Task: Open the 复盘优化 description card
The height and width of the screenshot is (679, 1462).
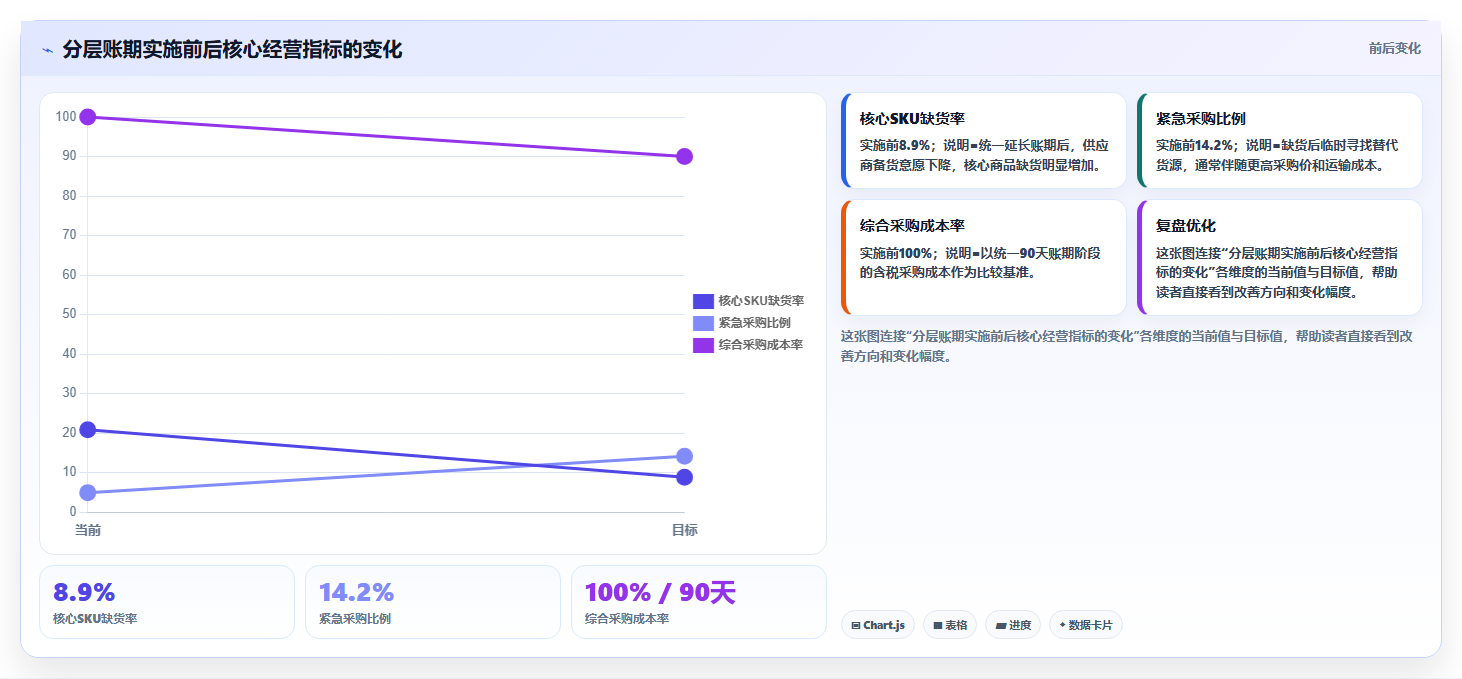Action: (x=1280, y=258)
